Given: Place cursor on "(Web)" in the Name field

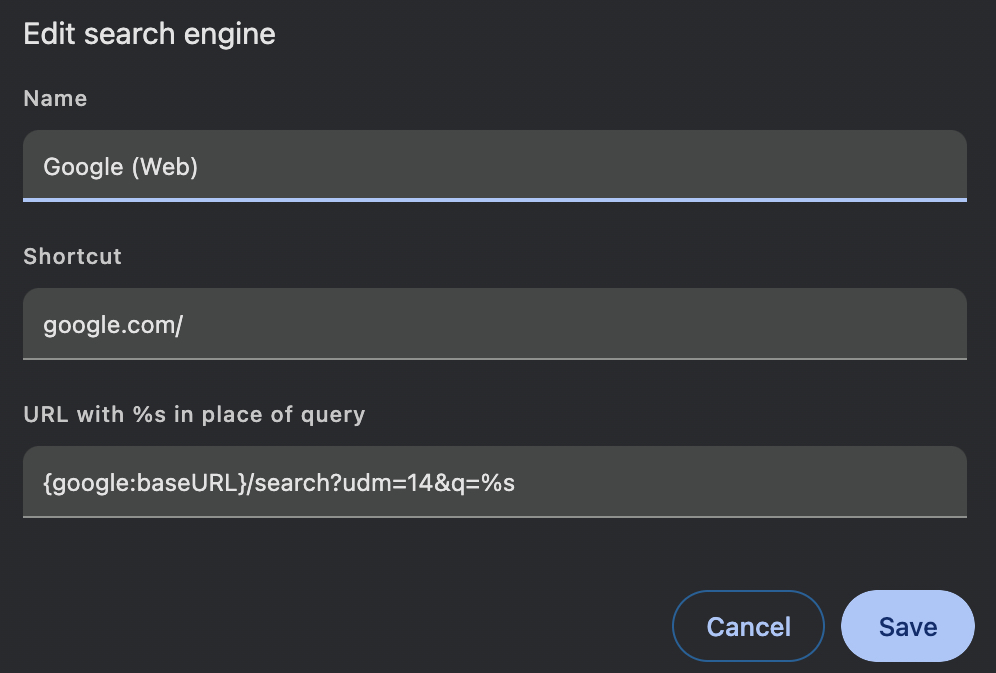Looking at the screenshot, I should pyautogui.click(x=165, y=167).
